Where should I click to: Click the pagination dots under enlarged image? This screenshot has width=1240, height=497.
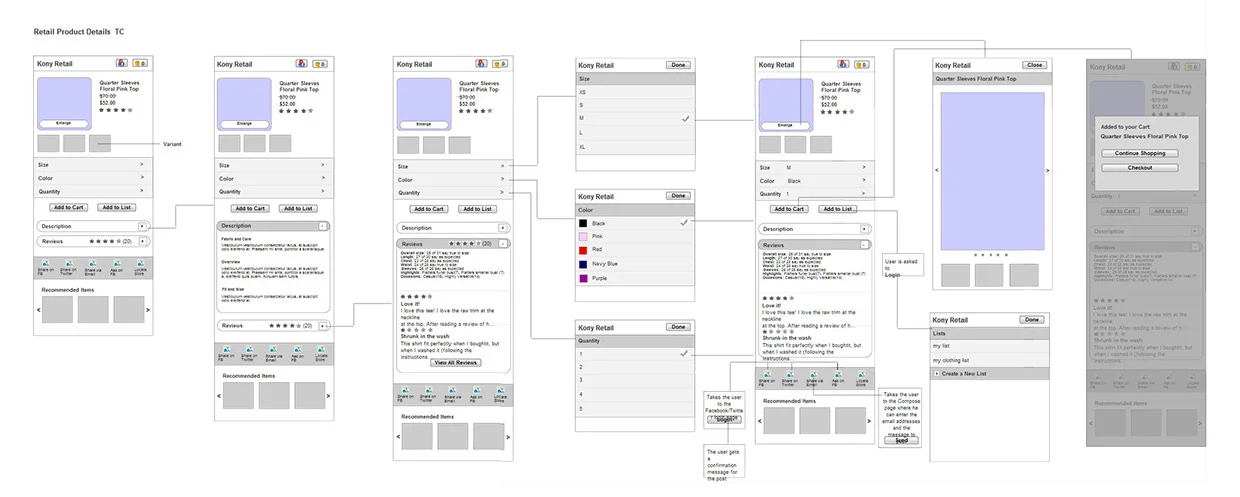coord(991,255)
